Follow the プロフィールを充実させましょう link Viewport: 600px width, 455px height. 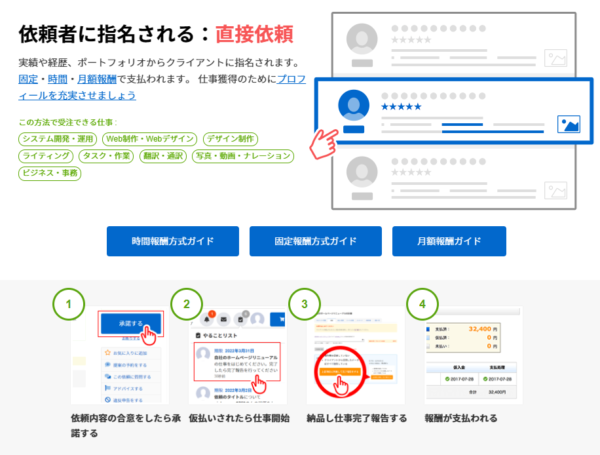click(162, 87)
